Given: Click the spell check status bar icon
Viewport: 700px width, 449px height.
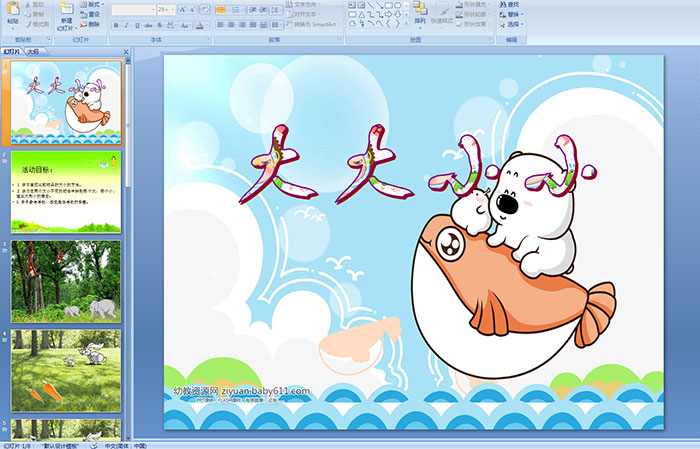Looking at the screenshot, I should (x=93, y=445).
